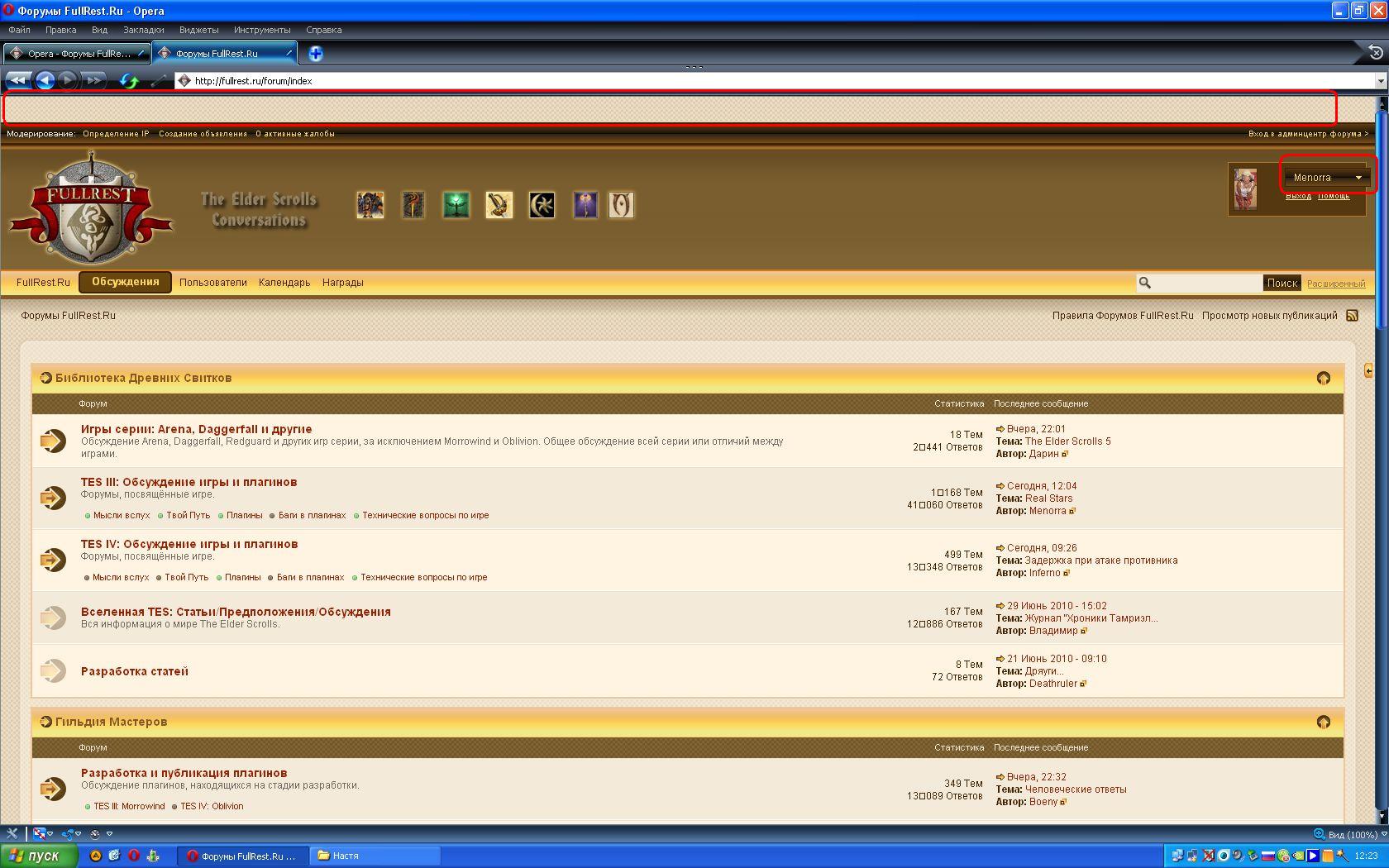Open the Закладки menu
1389x868 pixels.
tap(143, 30)
